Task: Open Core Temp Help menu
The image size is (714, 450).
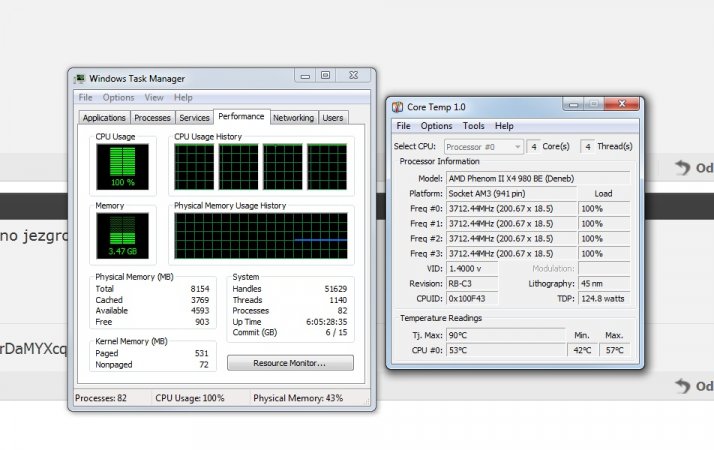Action: (x=504, y=126)
